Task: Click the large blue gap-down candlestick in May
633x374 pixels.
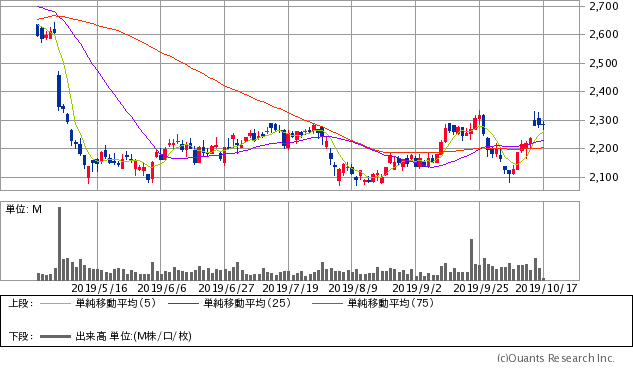Action: tap(59, 92)
